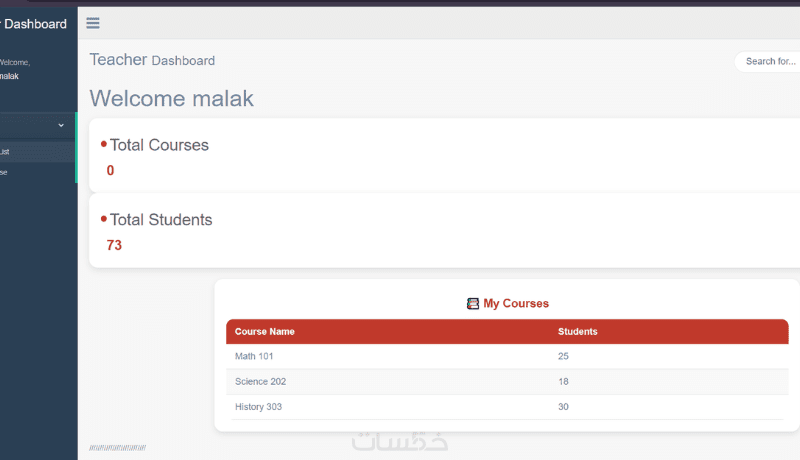
Task: Open the Dashboard title in the sidebar
Action: tap(35, 23)
